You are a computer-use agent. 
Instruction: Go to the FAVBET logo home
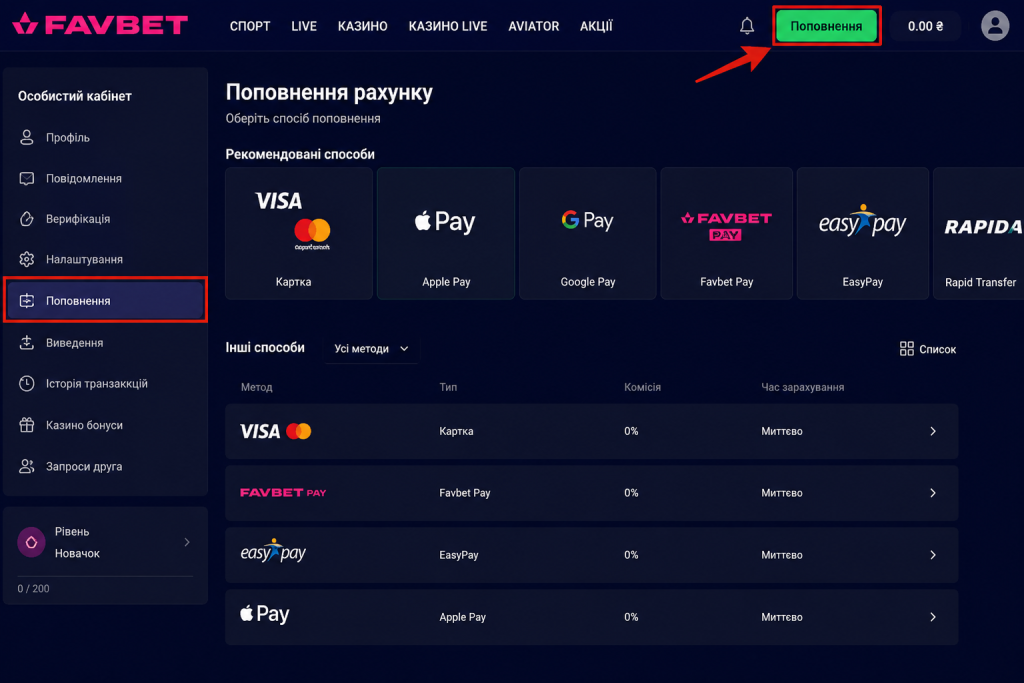click(x=100, y=25)
